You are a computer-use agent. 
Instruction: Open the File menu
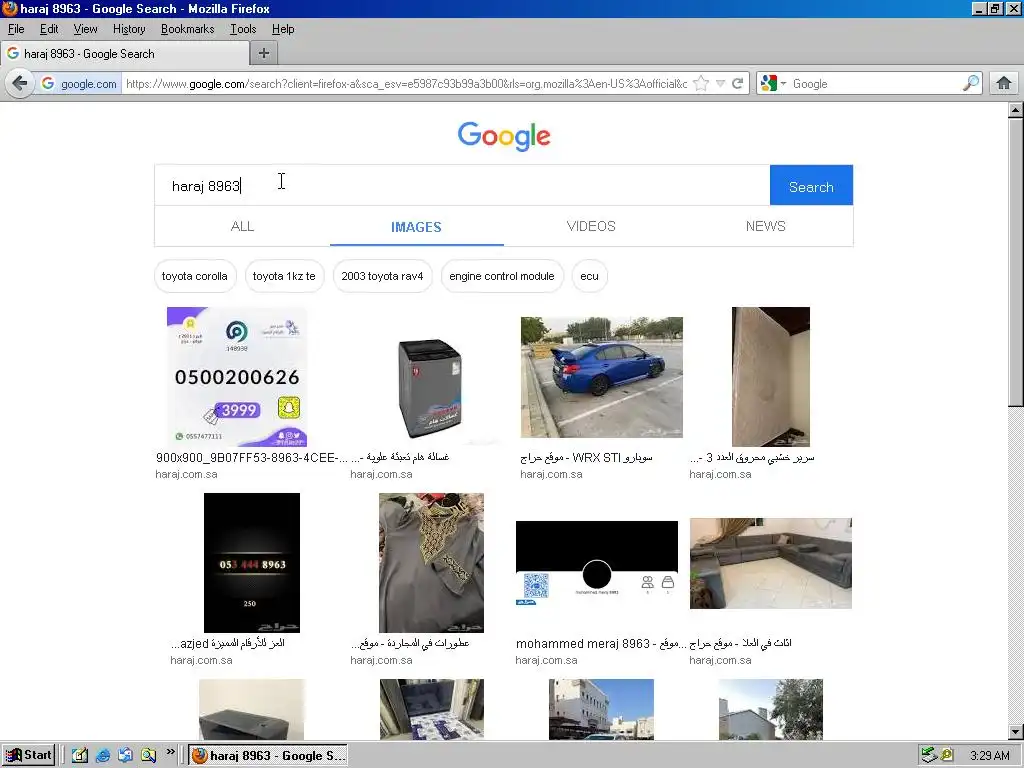16,29
